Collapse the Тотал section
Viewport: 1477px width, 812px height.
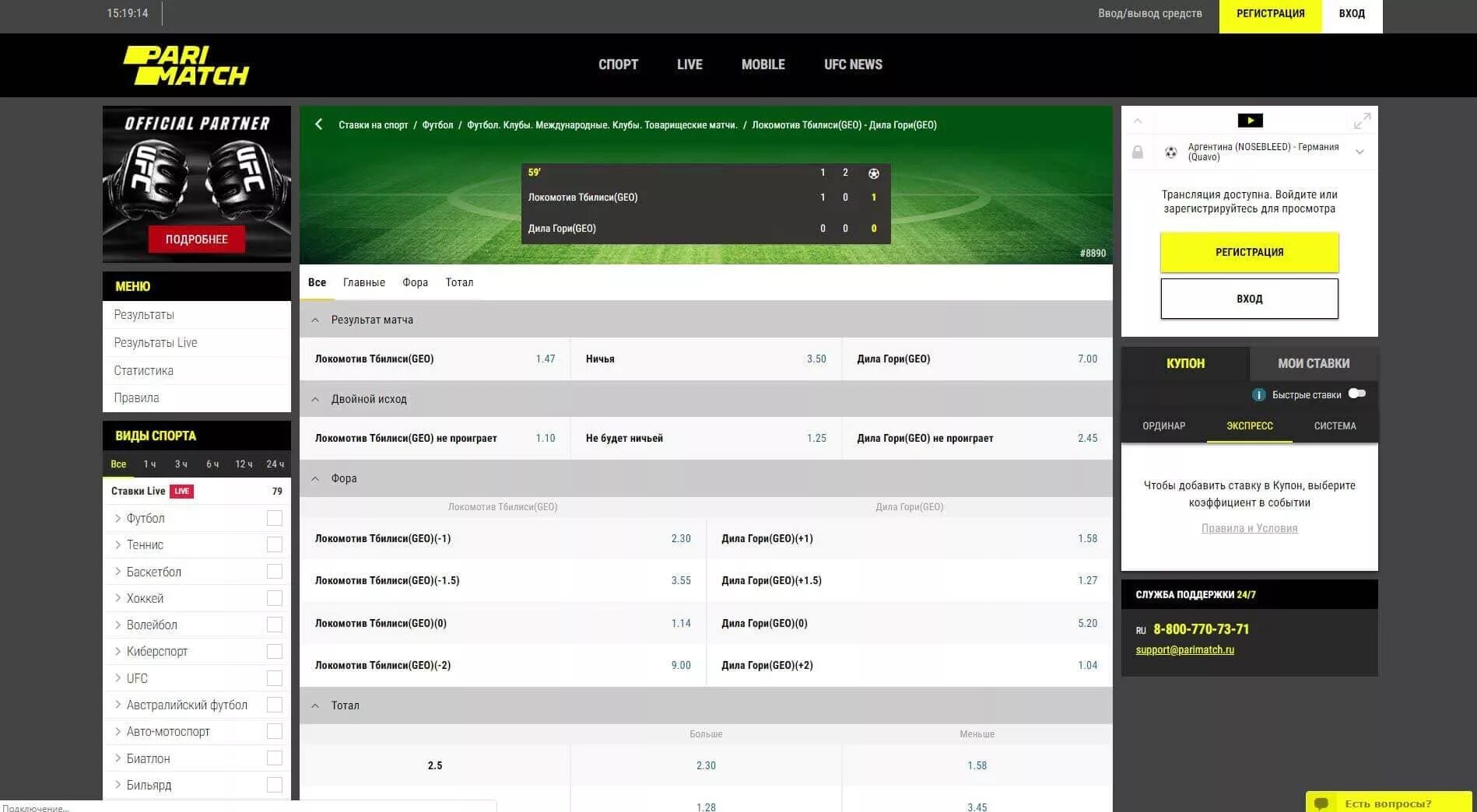click(x=315, y=705)
